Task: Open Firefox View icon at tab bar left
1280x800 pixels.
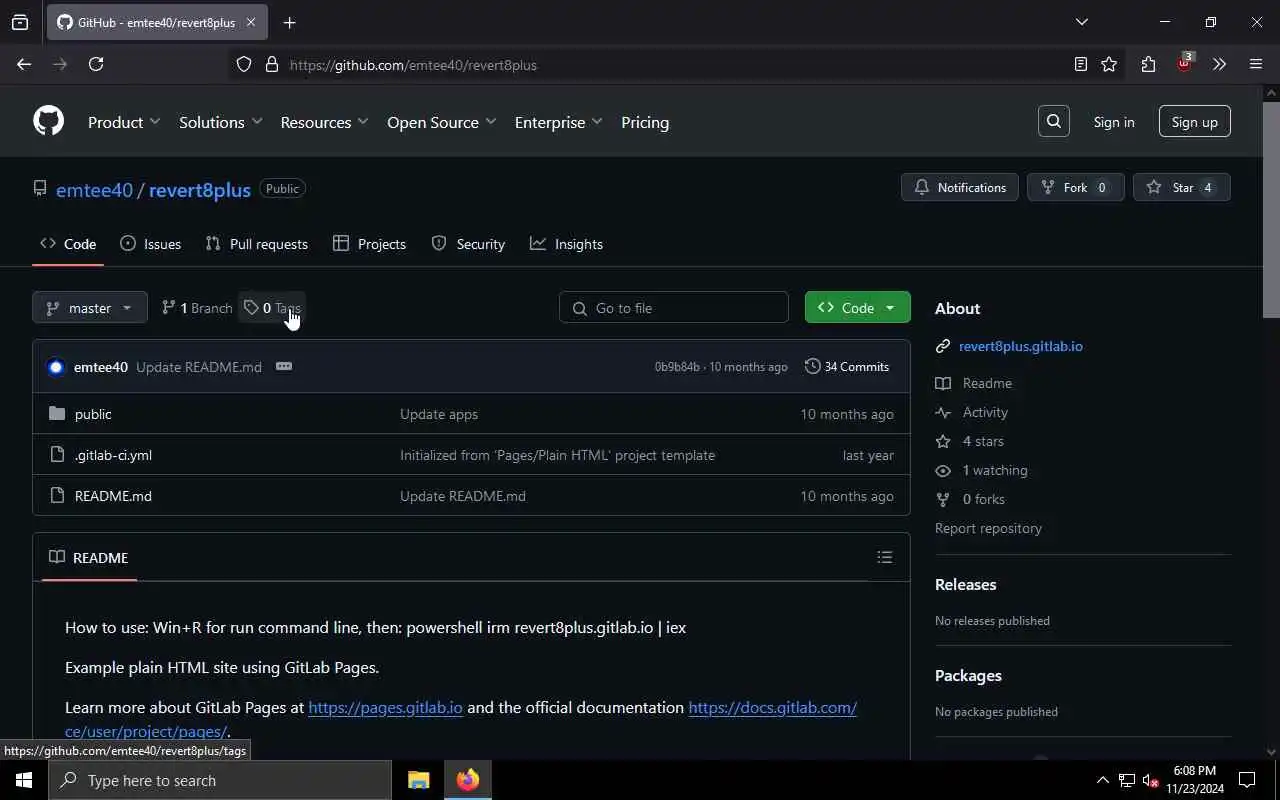Action: pyautogui.click(x=20, y=22)
